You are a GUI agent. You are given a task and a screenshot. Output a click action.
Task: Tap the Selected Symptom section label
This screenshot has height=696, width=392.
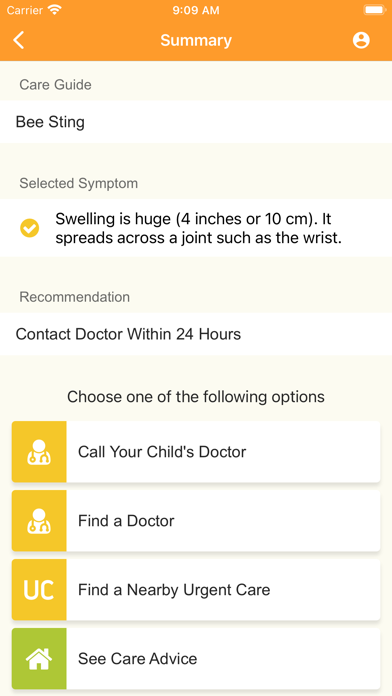pos(79,183)
